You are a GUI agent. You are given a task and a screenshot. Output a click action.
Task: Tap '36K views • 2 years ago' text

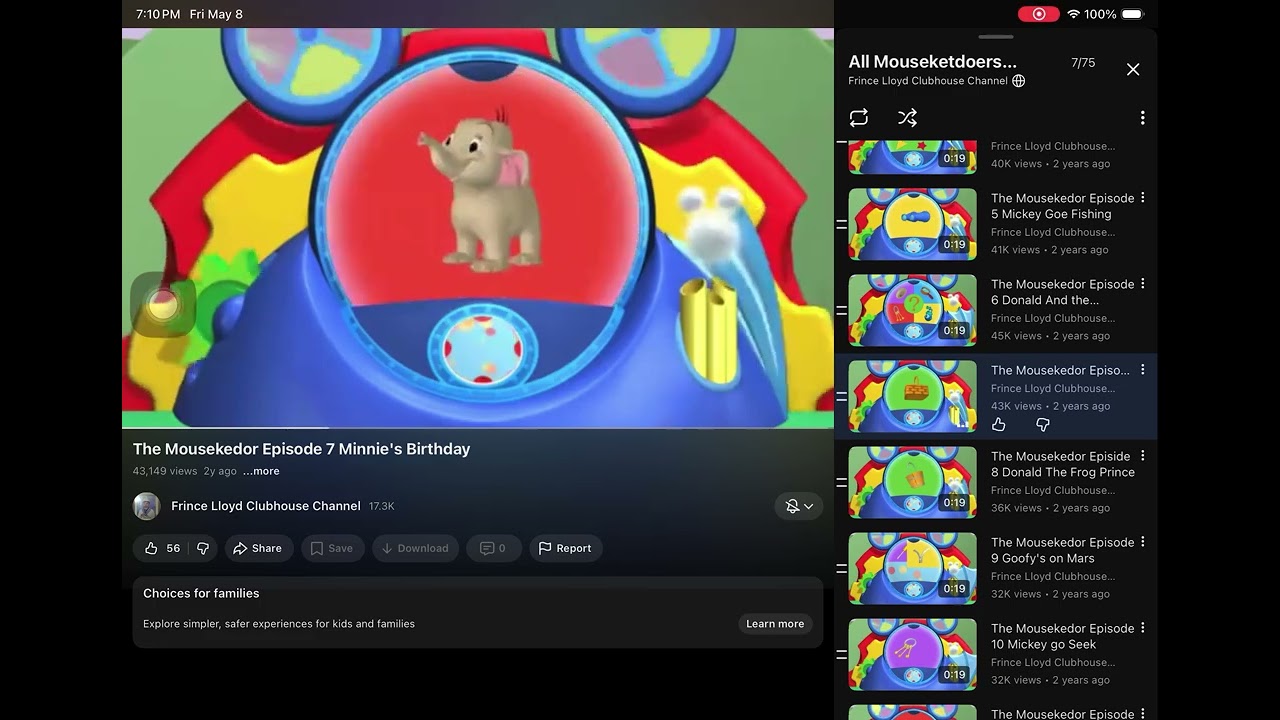click(1049, 508)
